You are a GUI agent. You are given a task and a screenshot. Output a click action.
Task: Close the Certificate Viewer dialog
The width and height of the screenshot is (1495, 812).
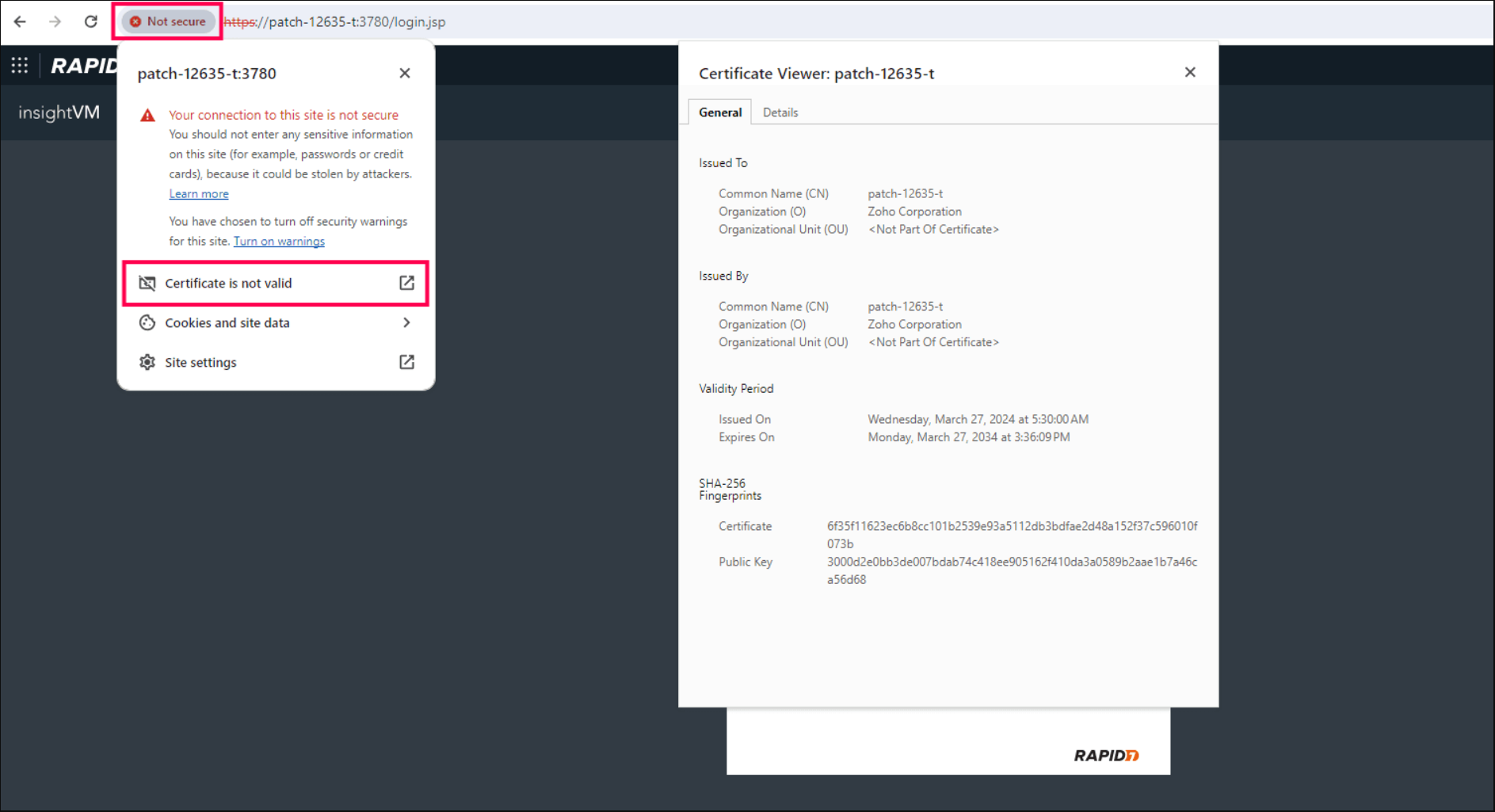pos(1190,72)
